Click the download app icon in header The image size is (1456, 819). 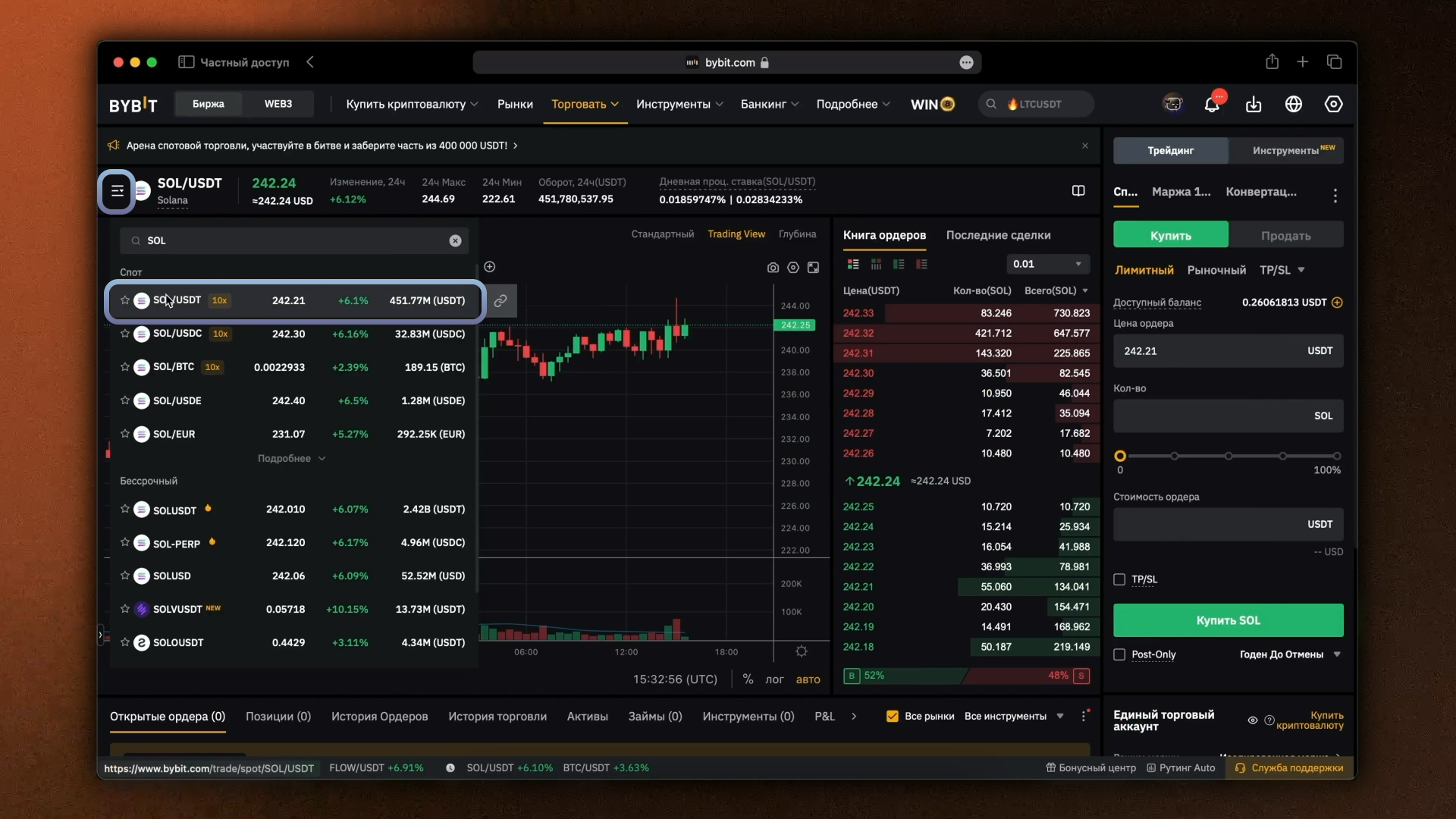pyautogui.click(x=1254, y=105)
